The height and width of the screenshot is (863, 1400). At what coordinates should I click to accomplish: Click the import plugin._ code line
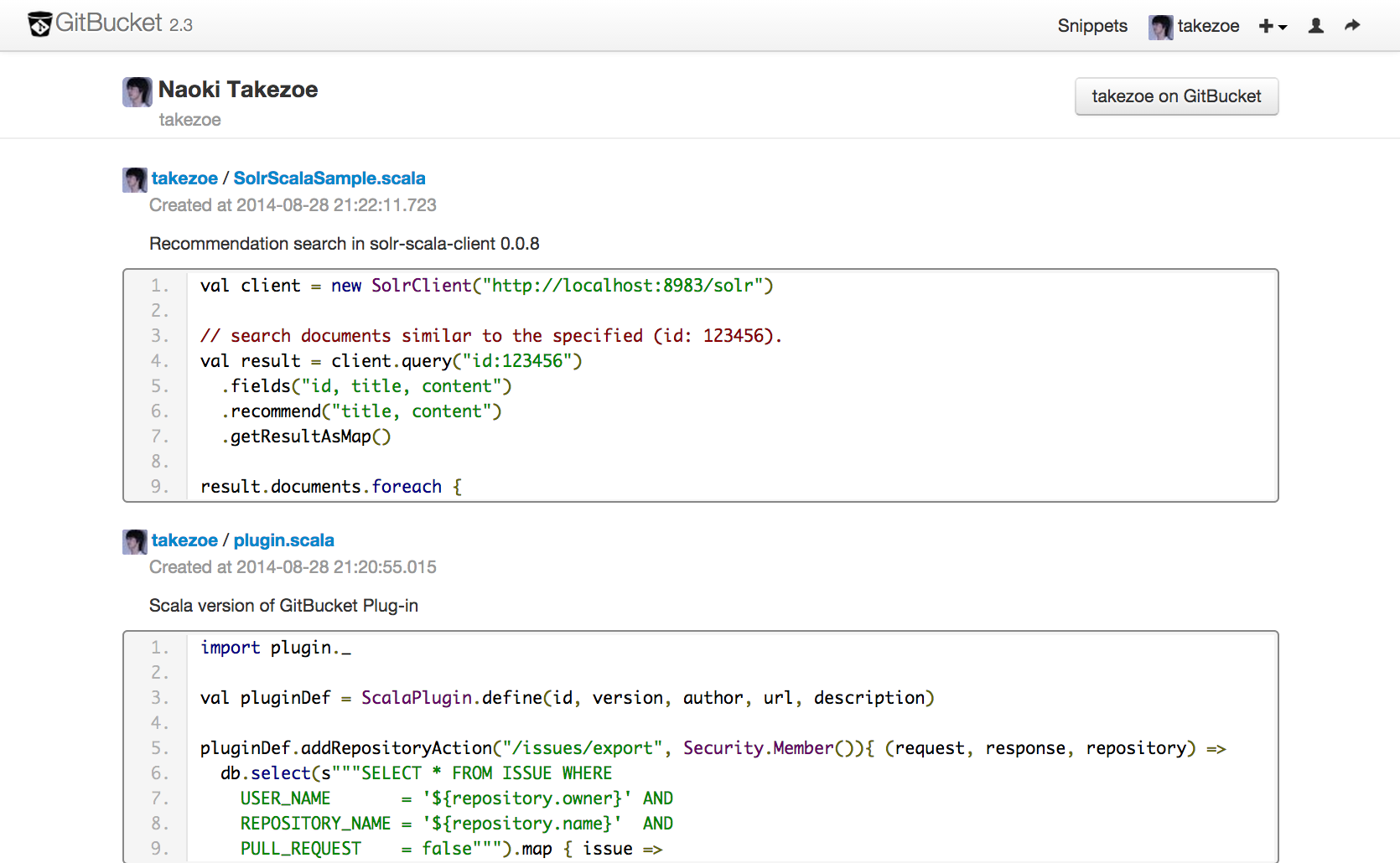click(x=276, y=648)
